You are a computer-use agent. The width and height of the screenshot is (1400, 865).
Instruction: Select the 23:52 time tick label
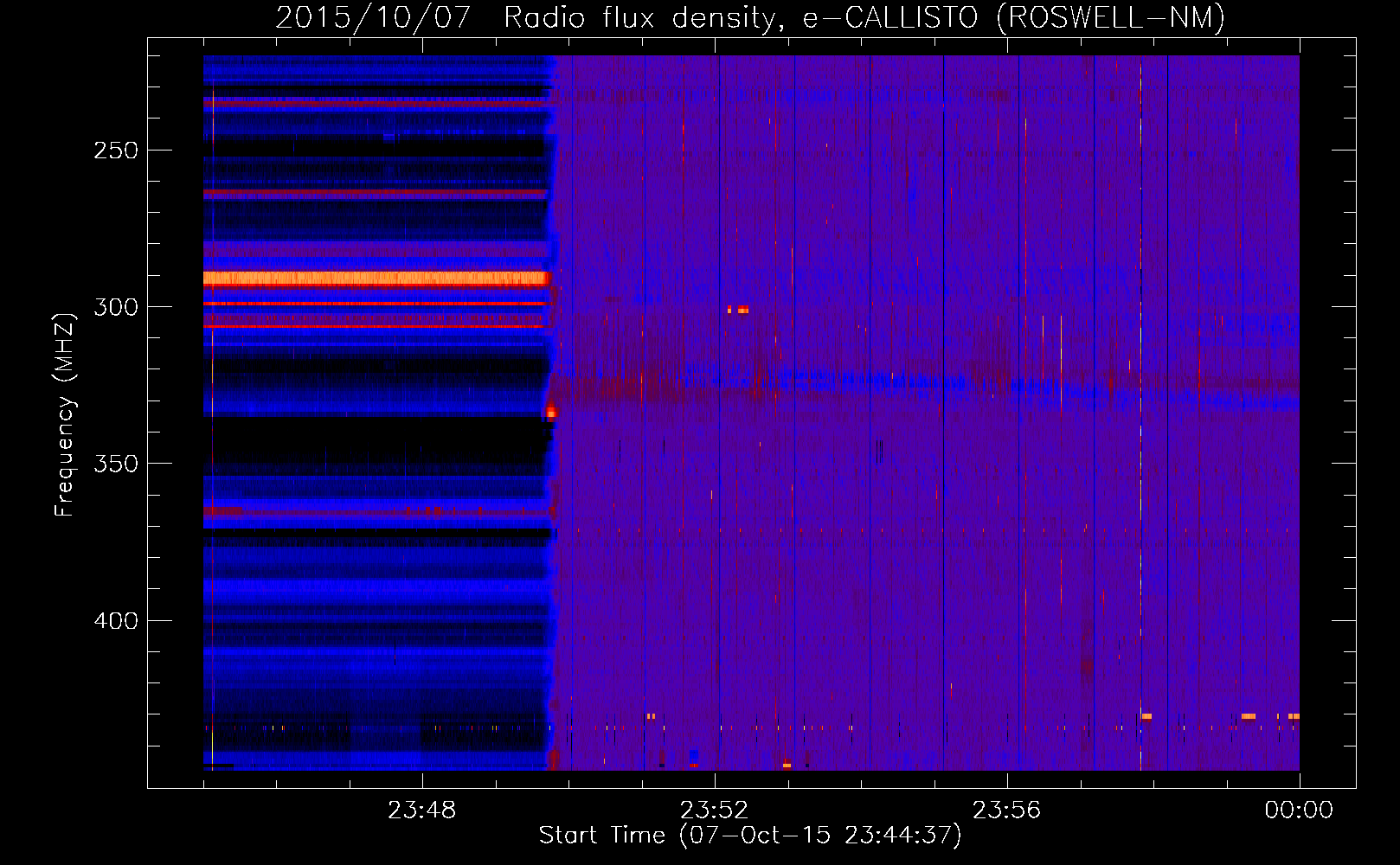pos(714,810)
